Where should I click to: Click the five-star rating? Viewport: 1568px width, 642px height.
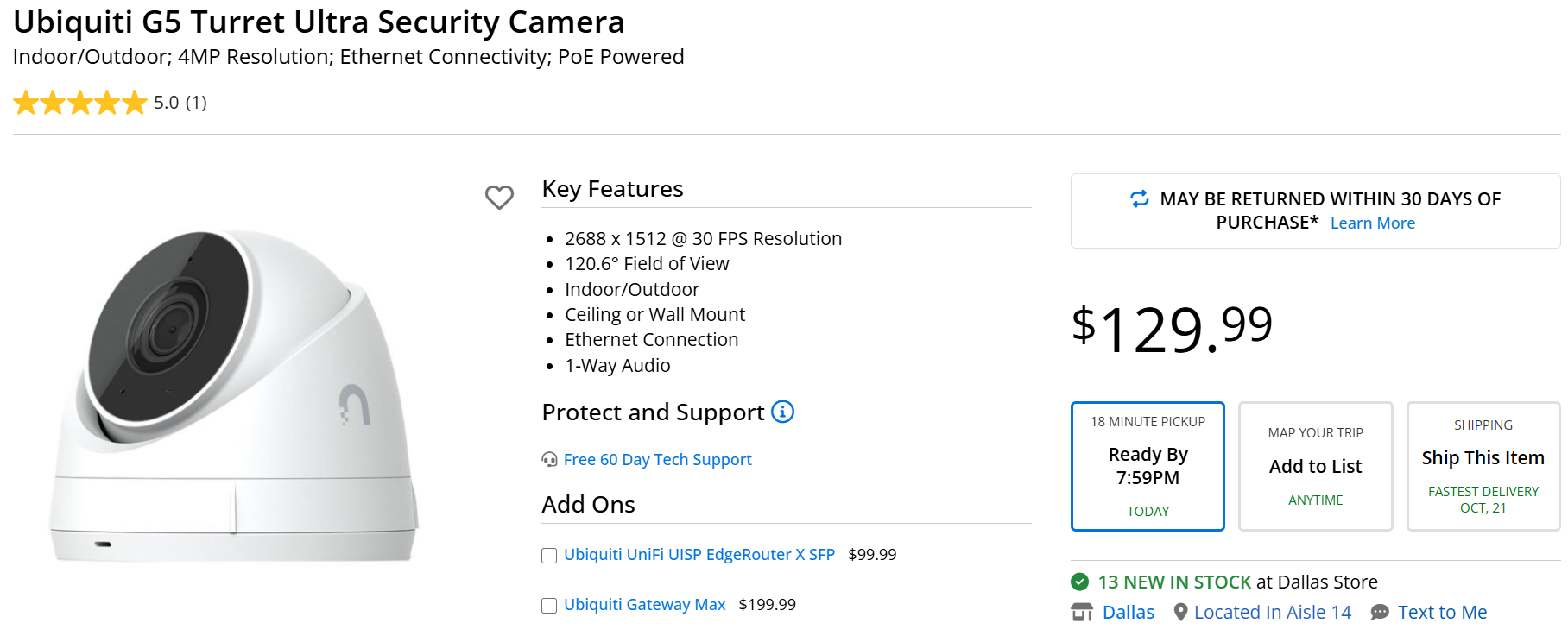pos(80,103)
